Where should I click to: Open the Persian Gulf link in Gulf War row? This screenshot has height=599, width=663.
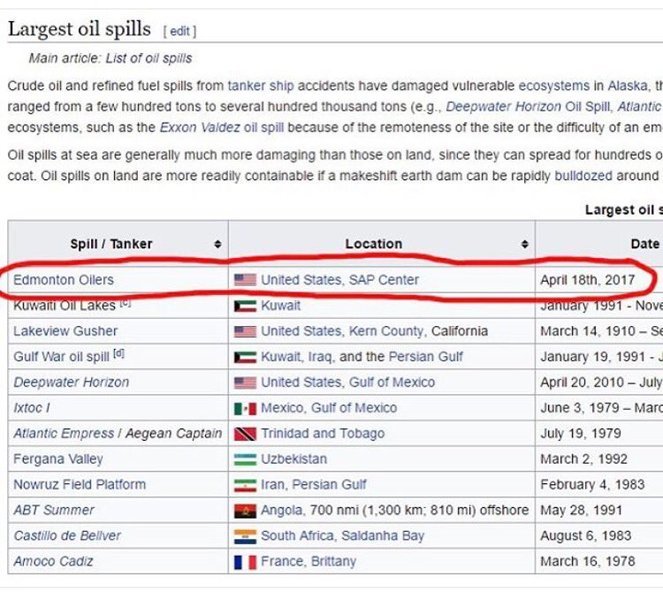pos(425,357)
